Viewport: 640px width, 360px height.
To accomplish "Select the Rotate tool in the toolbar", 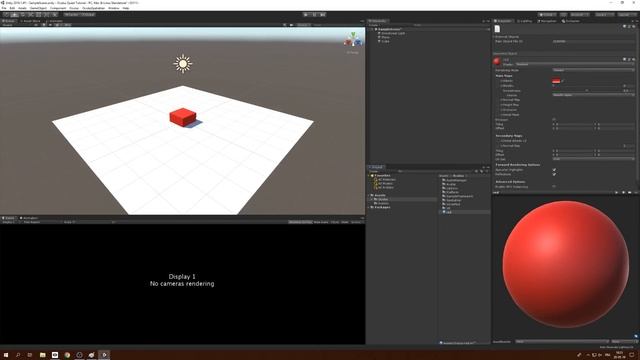I will pos(22,14).
